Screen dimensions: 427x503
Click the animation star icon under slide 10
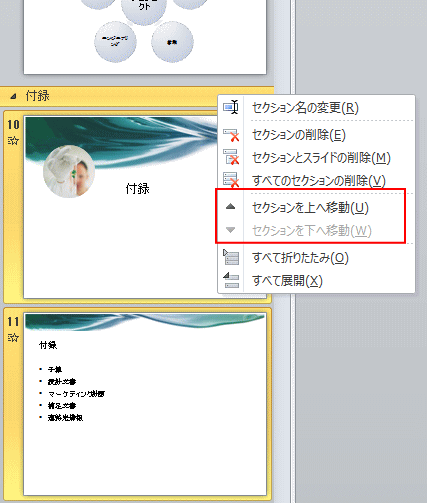(13, 141)
